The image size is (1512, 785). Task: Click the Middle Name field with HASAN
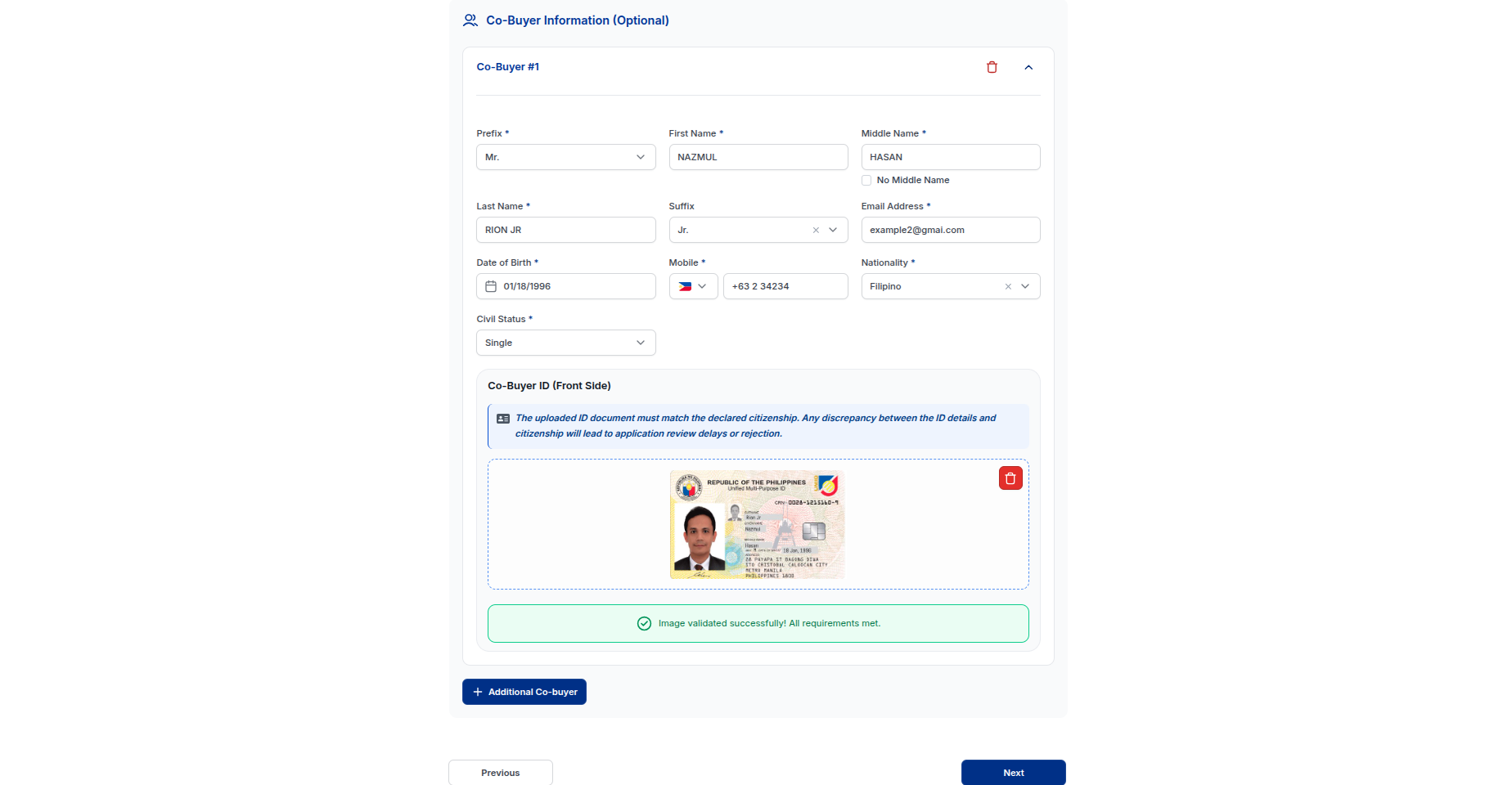(x=951, y=157)
